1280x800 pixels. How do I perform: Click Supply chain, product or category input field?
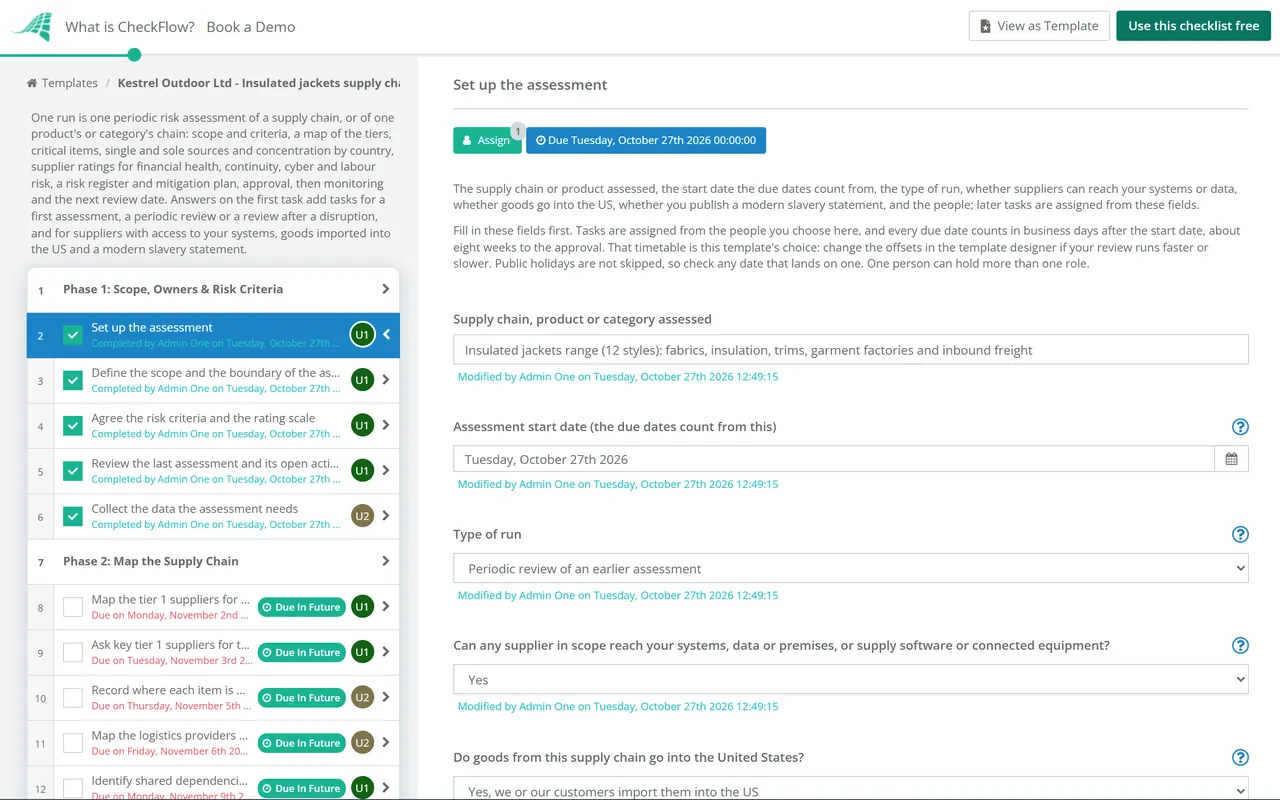(x=851, y=350)
